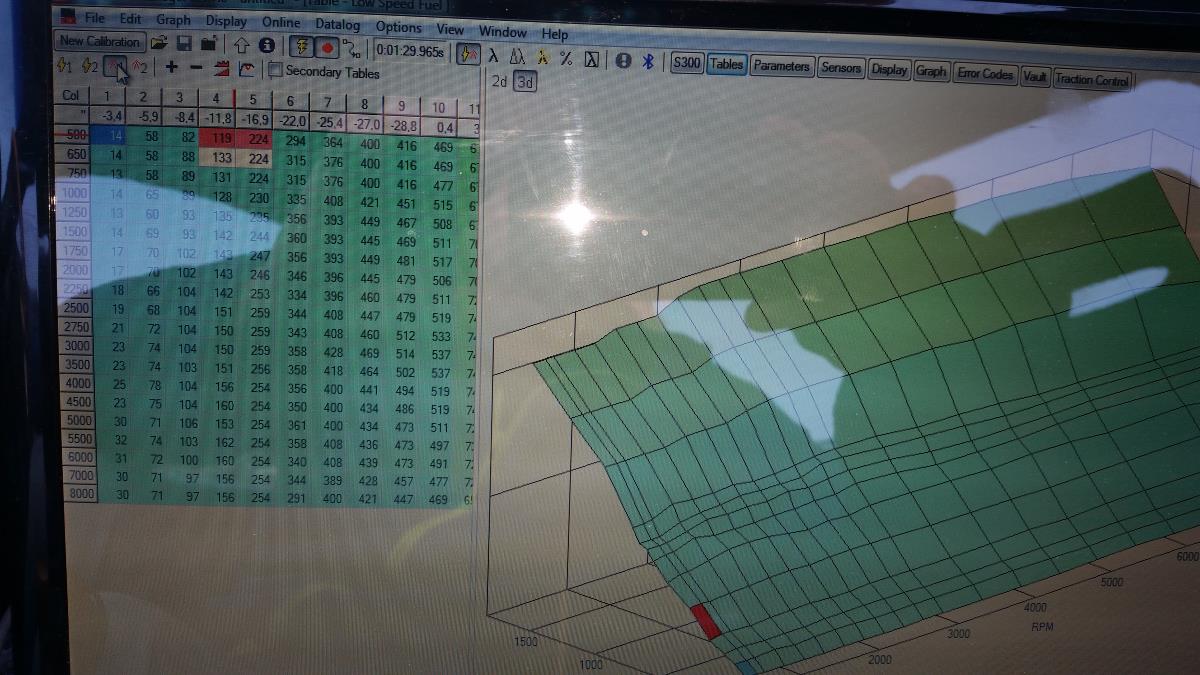Click the plus increase value icon
The image size is (1200, 675).
tap(172, 68)
